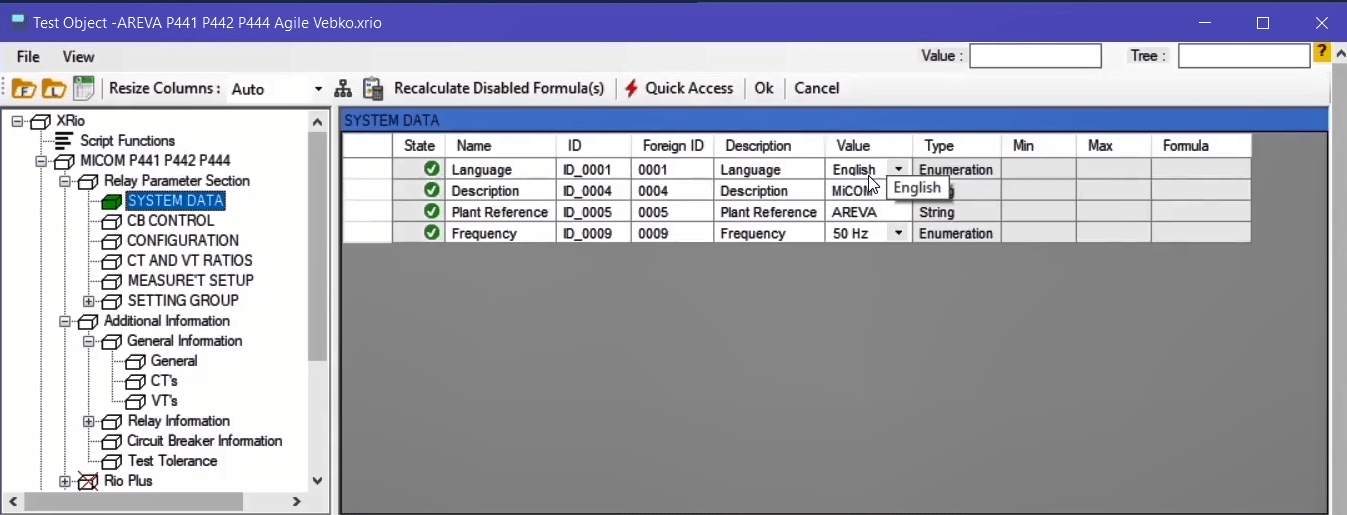Click the green state check for Language
The width and height of the screenshot is (1347, 515).
click(x=431, y=170)
